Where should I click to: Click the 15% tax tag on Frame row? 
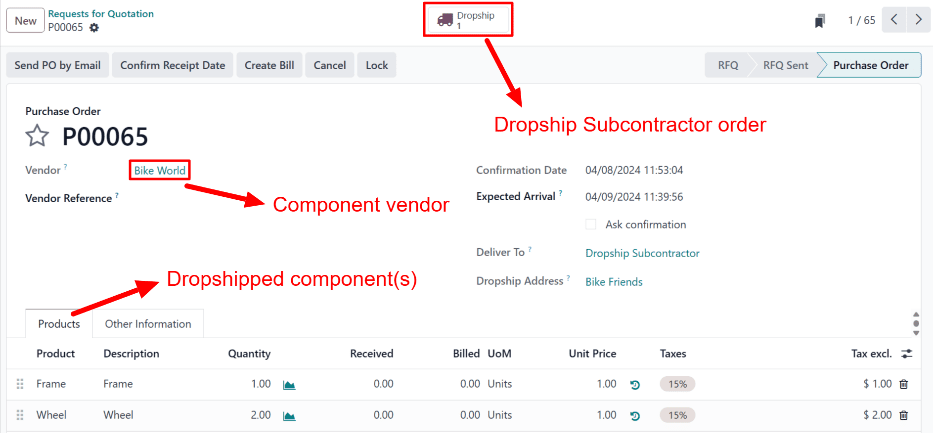[x=677, y=384]
